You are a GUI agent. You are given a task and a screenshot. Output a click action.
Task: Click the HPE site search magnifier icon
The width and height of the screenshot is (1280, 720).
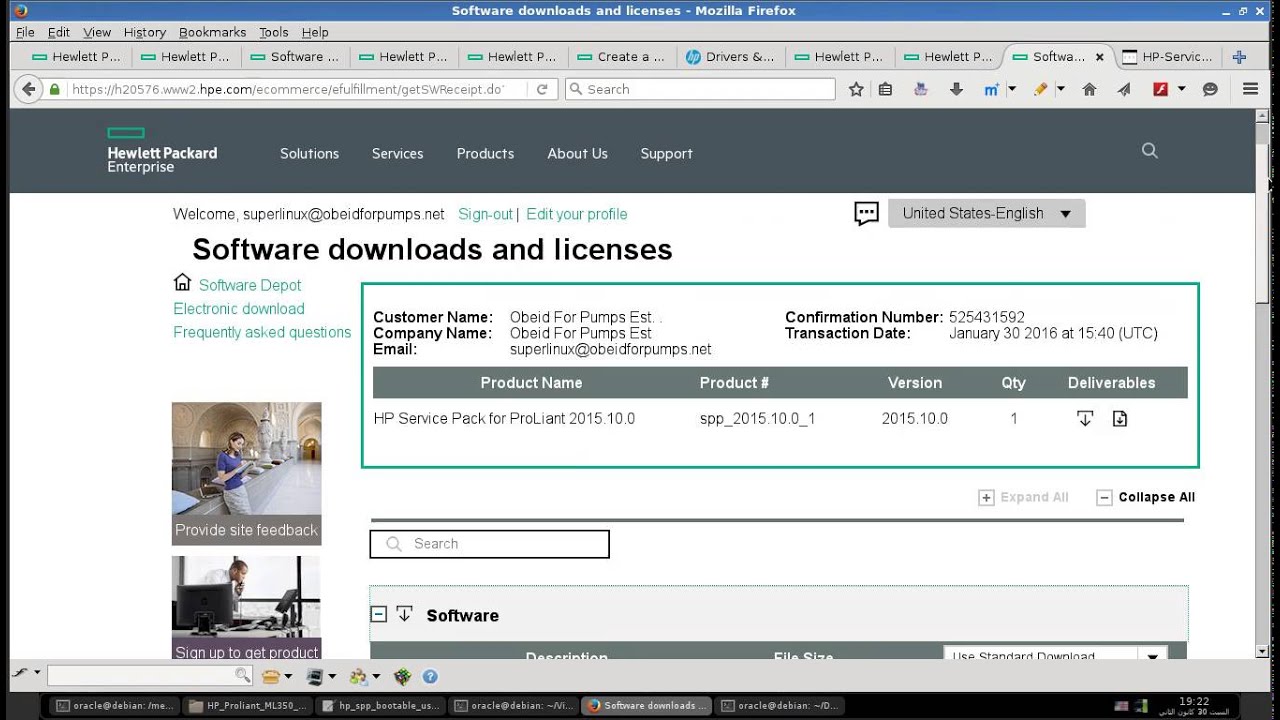(x=1150, y=151)
